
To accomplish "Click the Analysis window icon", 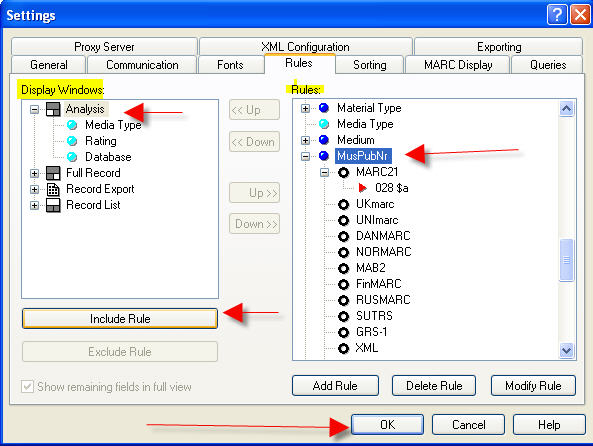I will pos(53,109).
